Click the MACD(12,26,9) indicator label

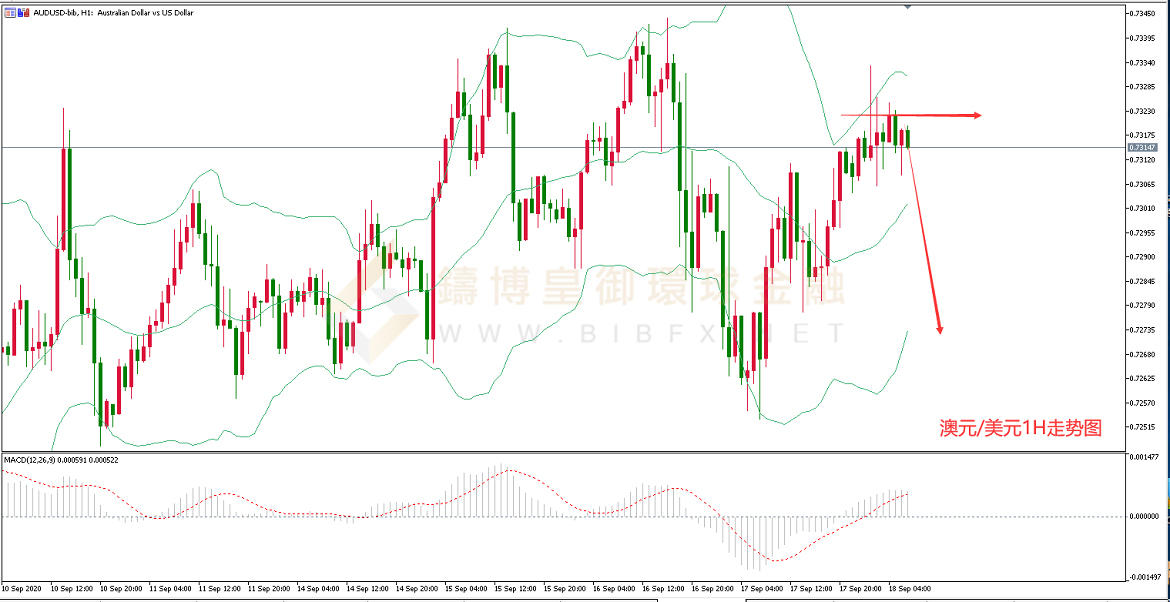pyautogui.click(x=62, y=460)
